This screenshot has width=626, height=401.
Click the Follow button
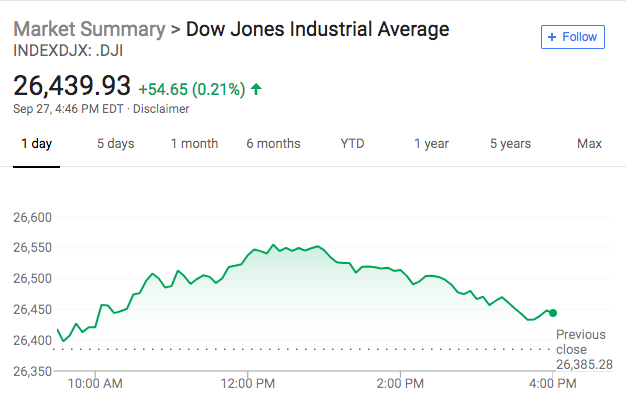point(574,37)
